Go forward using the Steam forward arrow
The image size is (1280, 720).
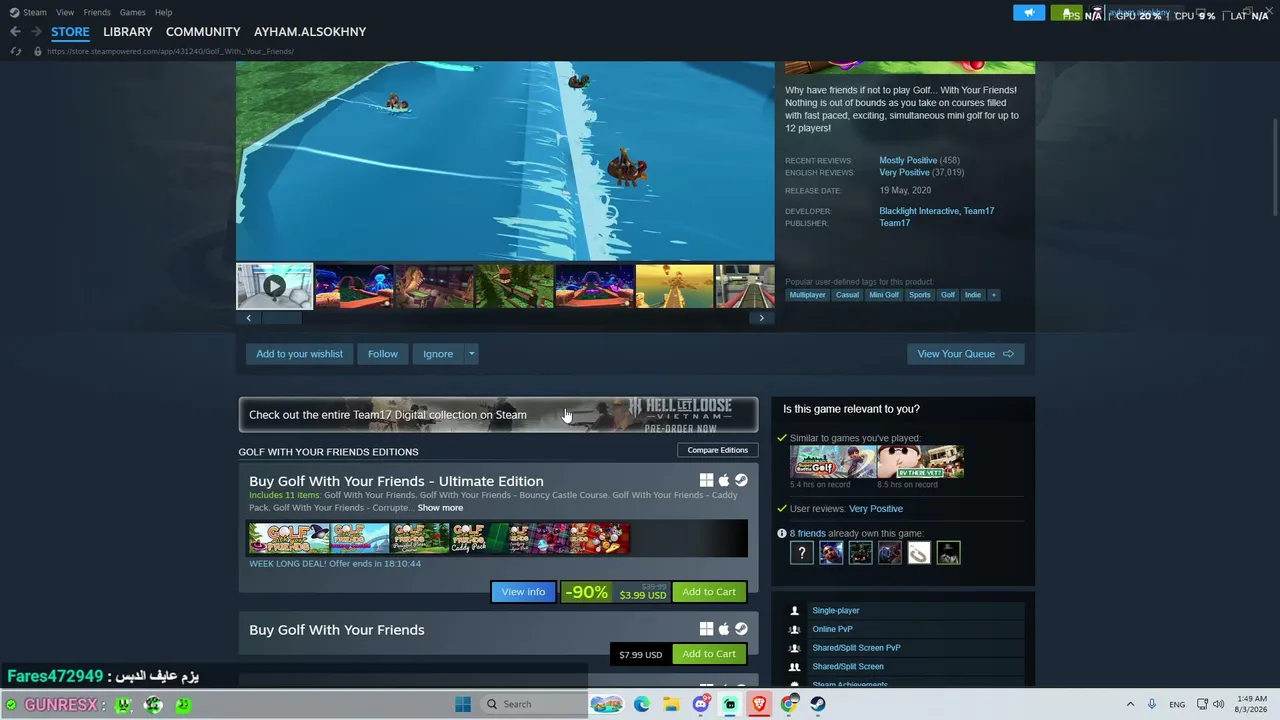(x=36, y=32)
